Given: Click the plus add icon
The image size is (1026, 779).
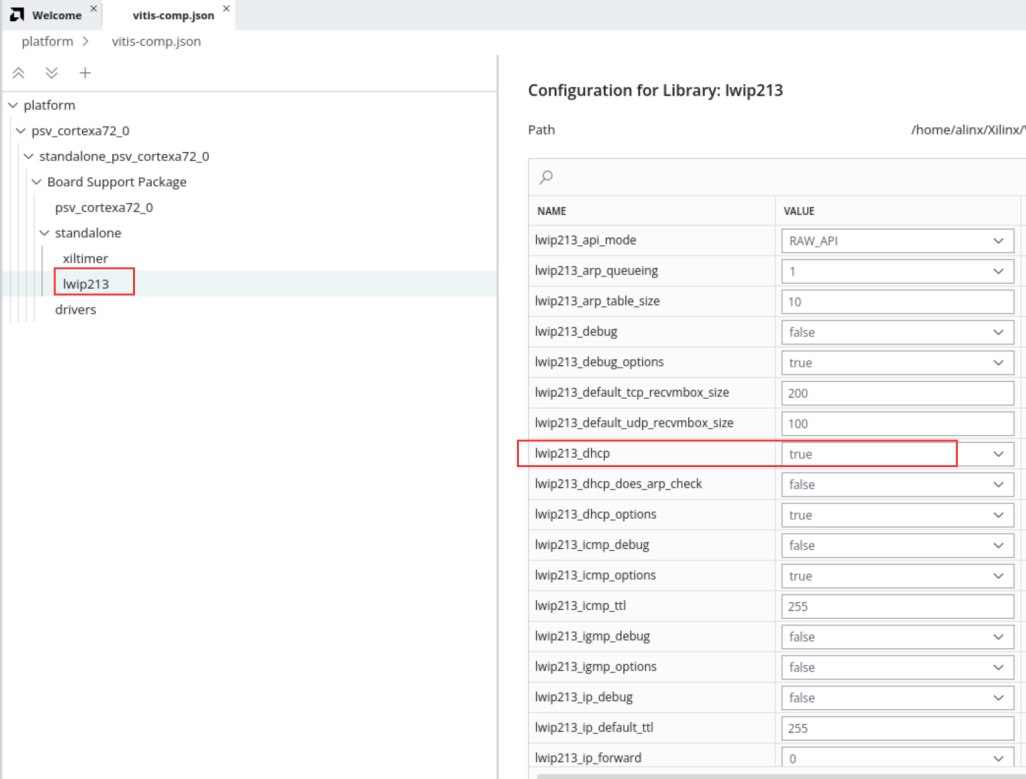Looking at the screenshot, I should [x=85, y=73].
